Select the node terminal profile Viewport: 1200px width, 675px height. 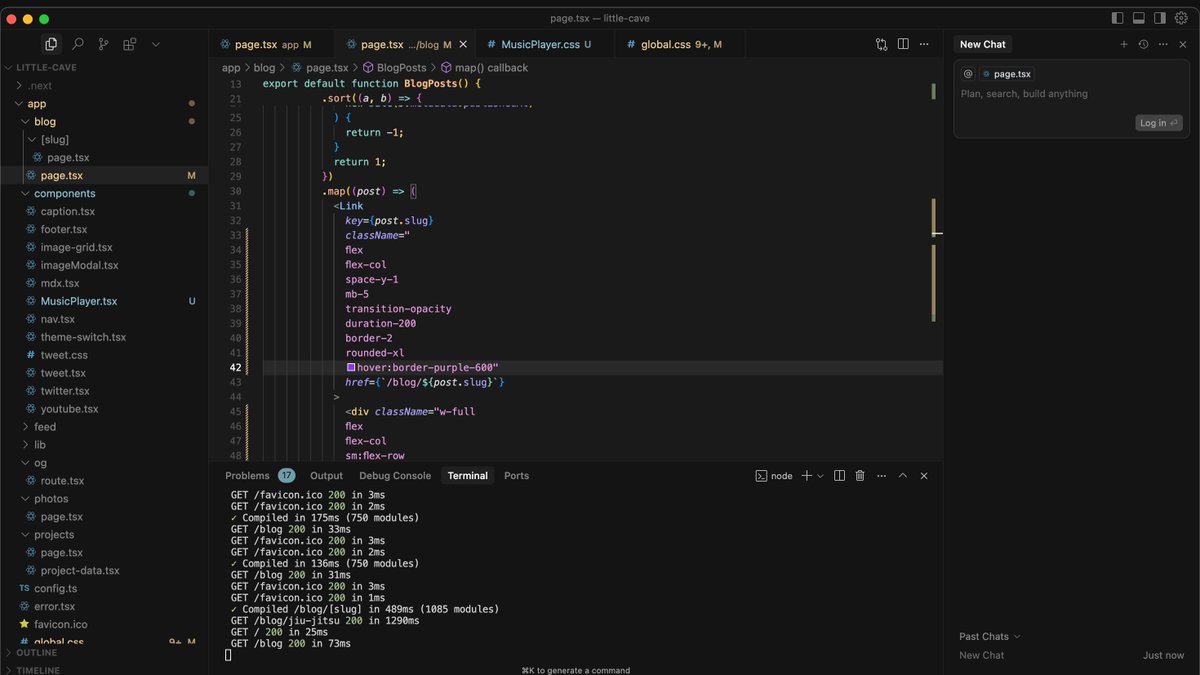pyautogui.click(x=774, y=476)
